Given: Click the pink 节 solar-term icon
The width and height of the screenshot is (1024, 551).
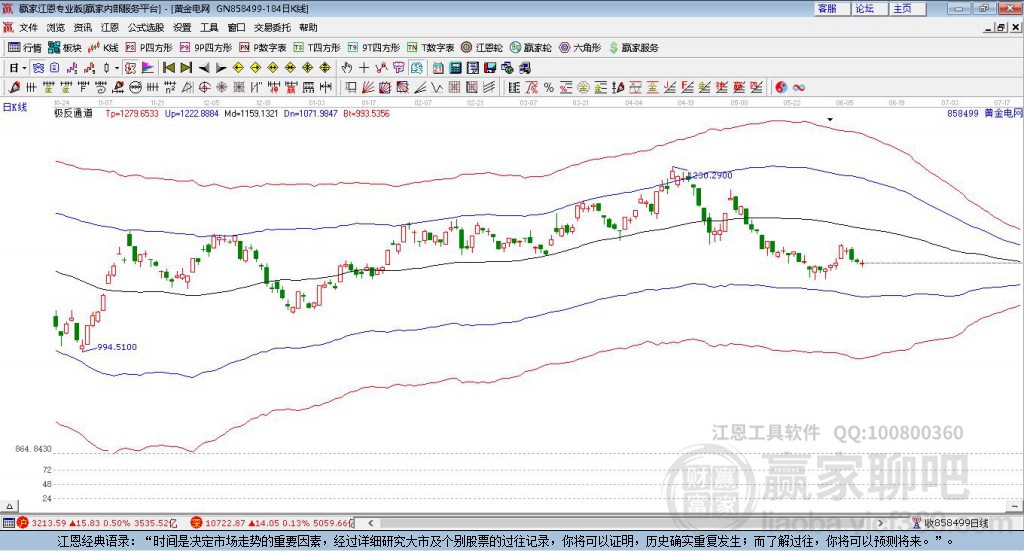Looking at the screenshot, I should pos(398,68).
